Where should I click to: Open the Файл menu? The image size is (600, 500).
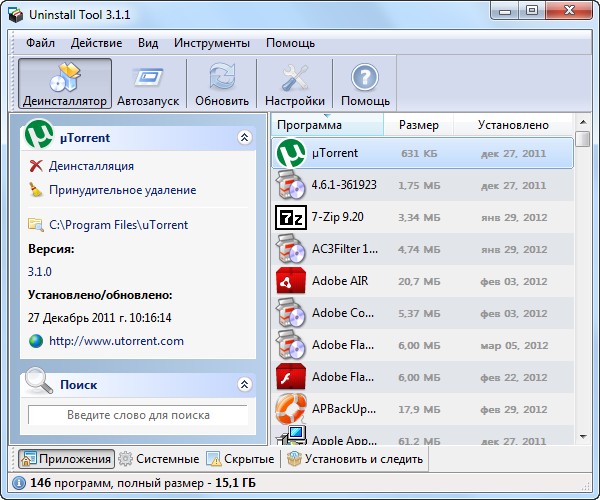pos(41,43)
